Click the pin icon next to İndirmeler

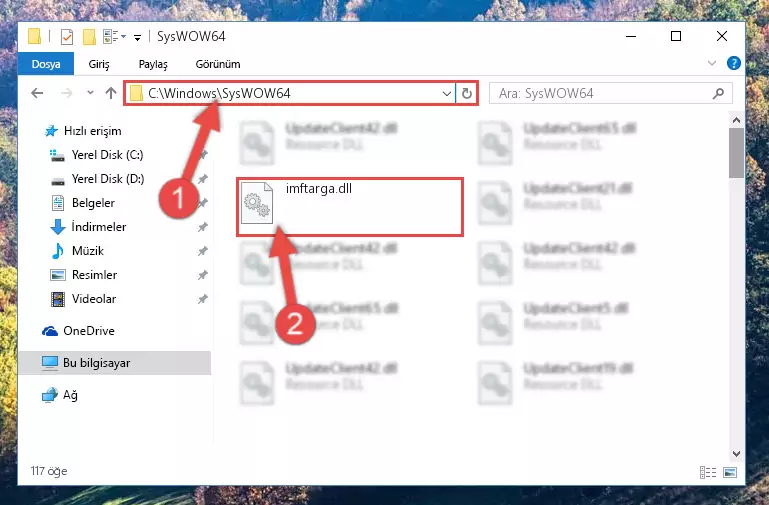pyautogui.click(x=203, y=227)
